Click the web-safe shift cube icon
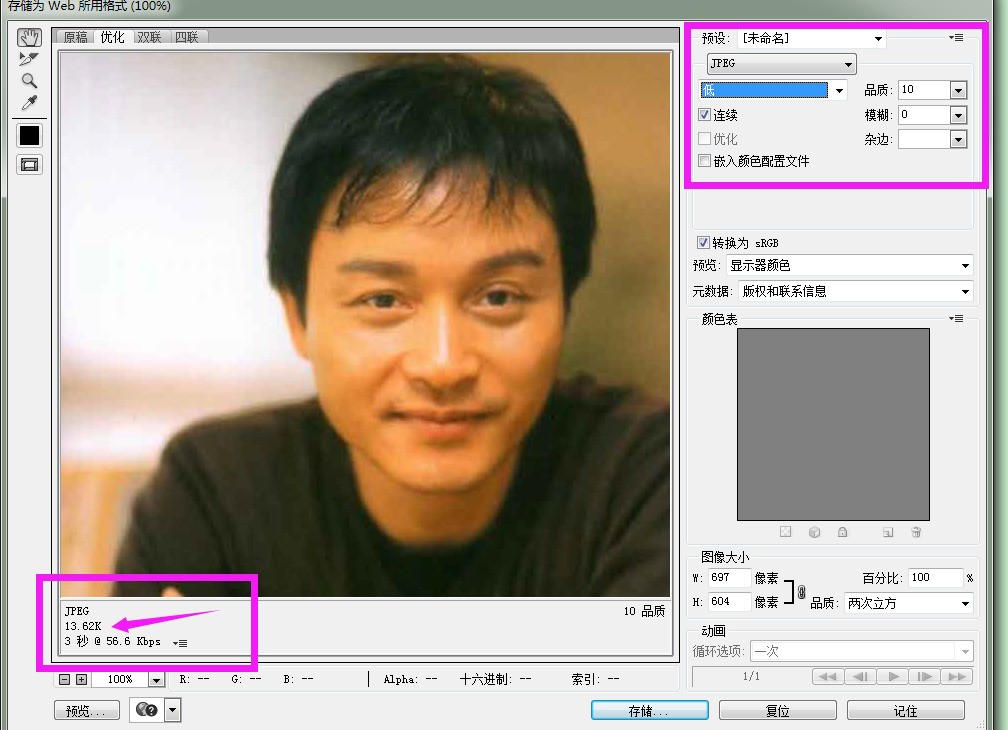 (x=814, y=532)
